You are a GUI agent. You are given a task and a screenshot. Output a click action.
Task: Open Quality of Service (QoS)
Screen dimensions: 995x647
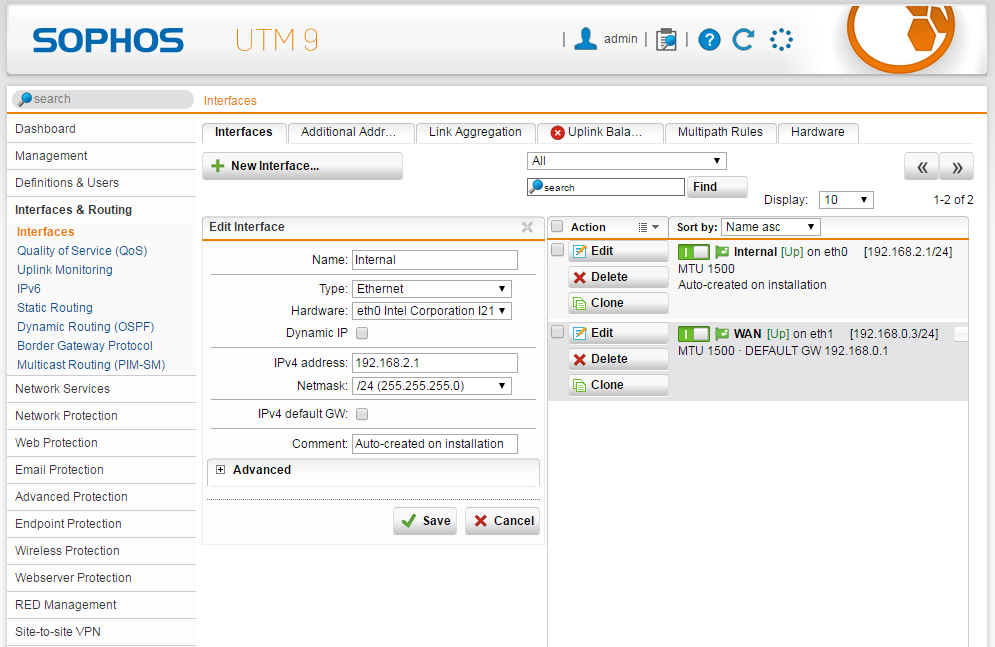[82, 251]
